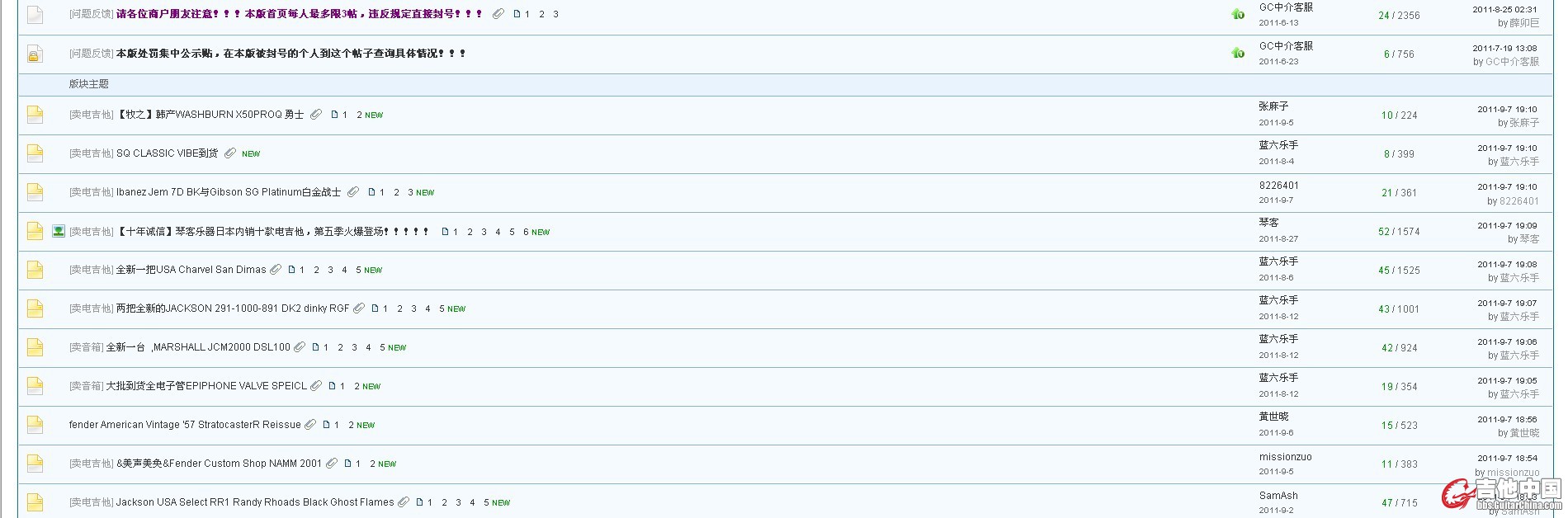Viewport: 1568px width, 518px height.
Task: Click reply count 24 on the 请各位商户朋友注意 thread
Action: coord(1384,16)
